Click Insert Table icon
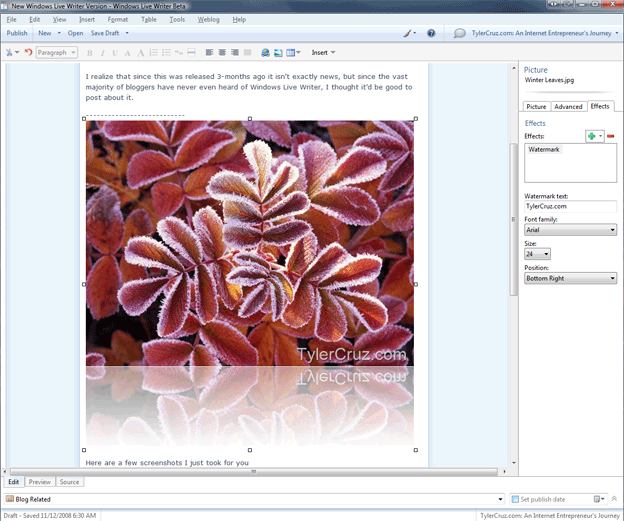This screenshot has height=521, width=624. click(291, 53)
